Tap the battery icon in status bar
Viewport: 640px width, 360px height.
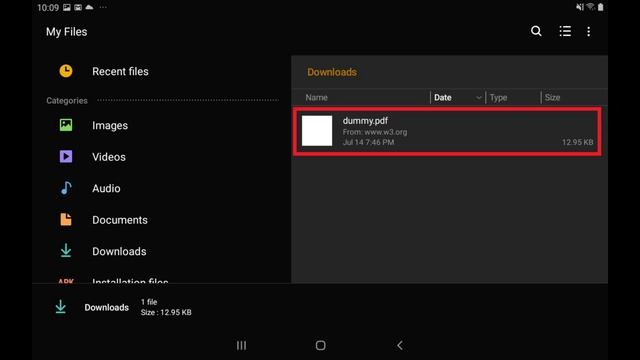[x=600, y=7]
